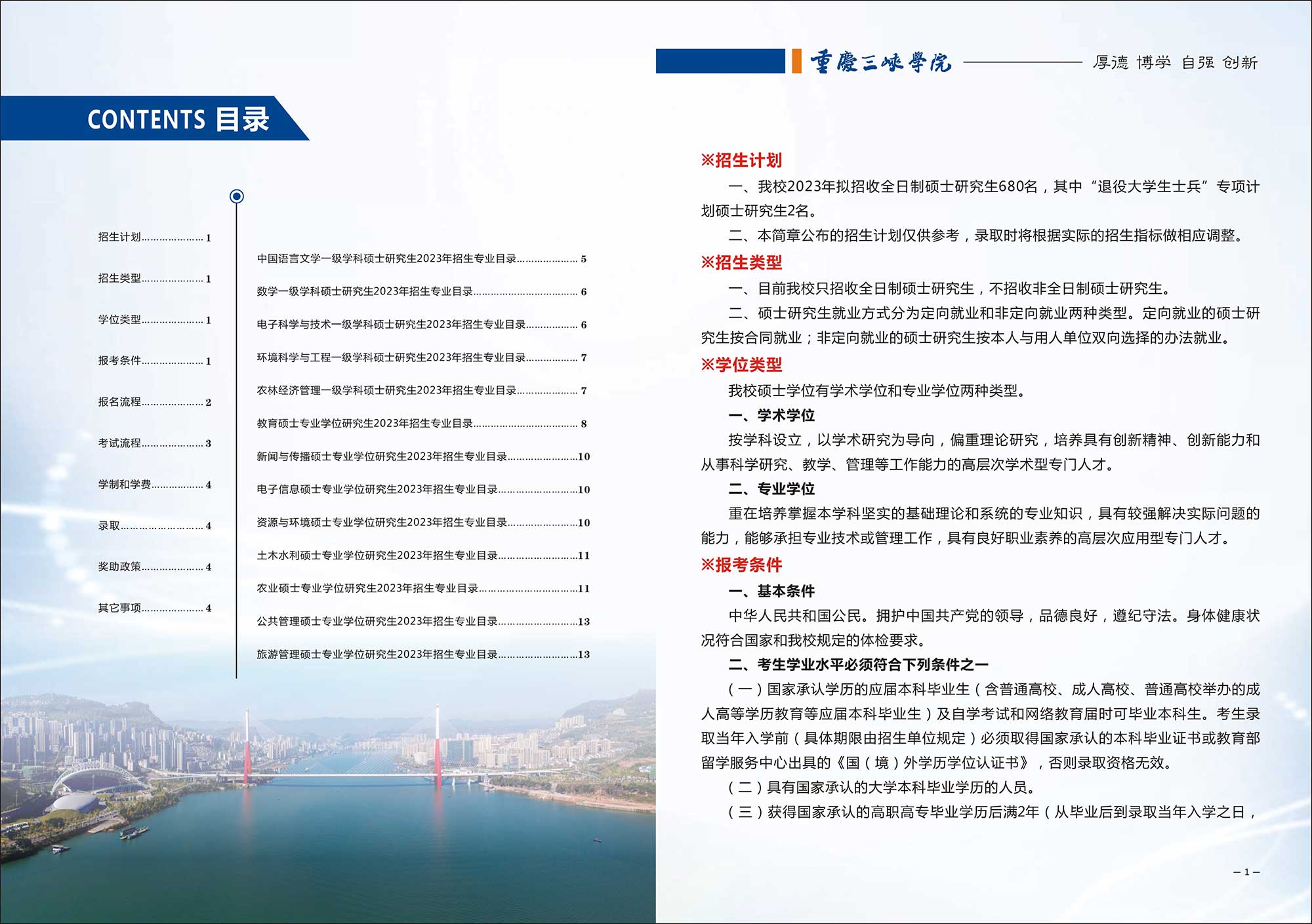Open 资源与环境硕士 catalog entry
This screenshot has width=1312, height=924.
click(423, 523)
